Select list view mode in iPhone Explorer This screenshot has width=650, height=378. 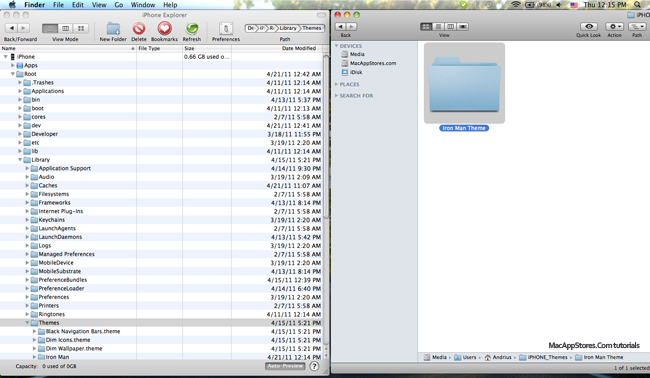click(50, 28)
